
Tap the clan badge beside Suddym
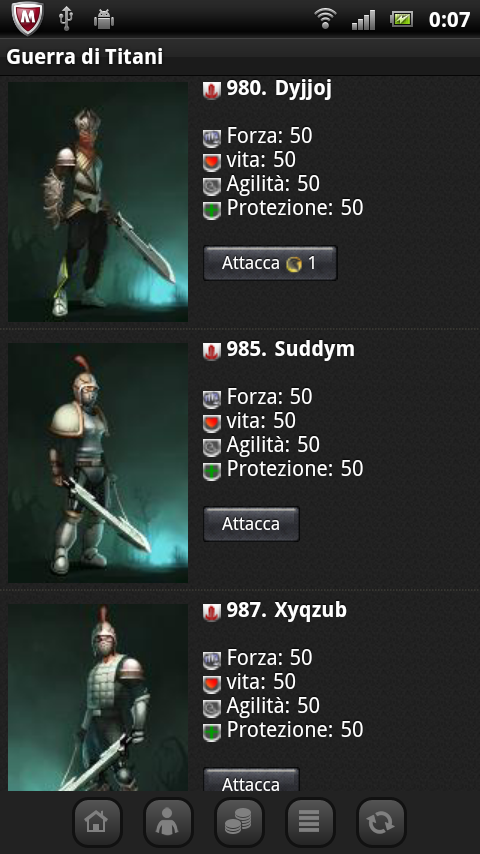coord(211,351)
